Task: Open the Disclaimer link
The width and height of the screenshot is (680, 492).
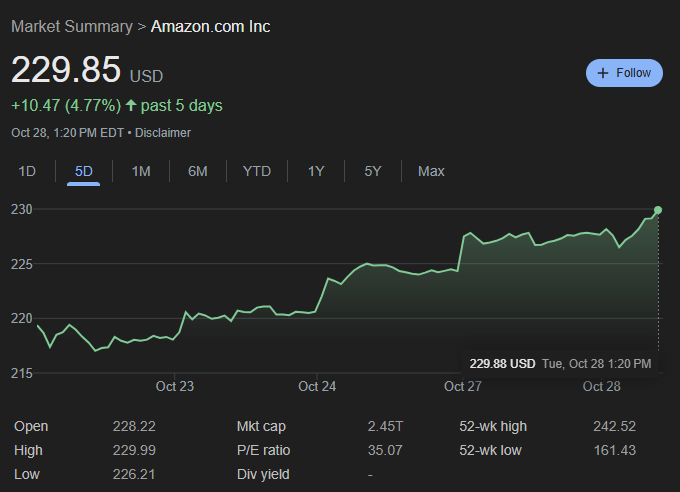Action: pos(163,133)
